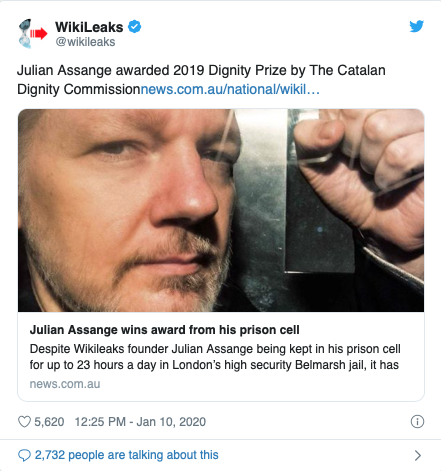Expand conversation with right chevron arrow
The height and width of the screenshot is (471, 441).
[x=418, y=455]
